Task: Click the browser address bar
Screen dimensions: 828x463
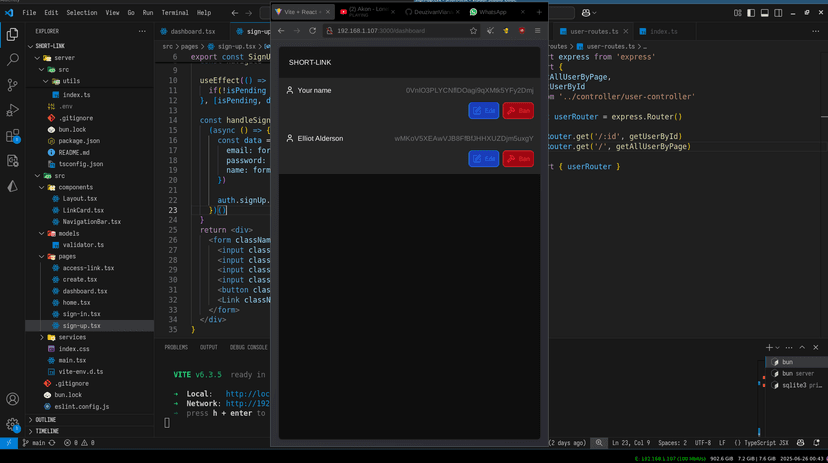Action: (396, 31)
